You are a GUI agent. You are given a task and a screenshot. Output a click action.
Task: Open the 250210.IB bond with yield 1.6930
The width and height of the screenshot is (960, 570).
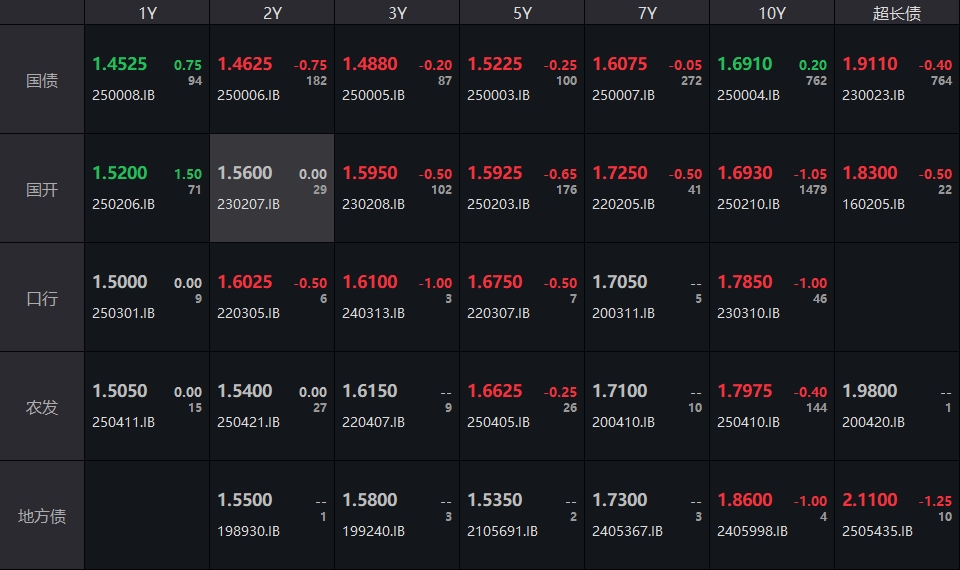(772, 189)
